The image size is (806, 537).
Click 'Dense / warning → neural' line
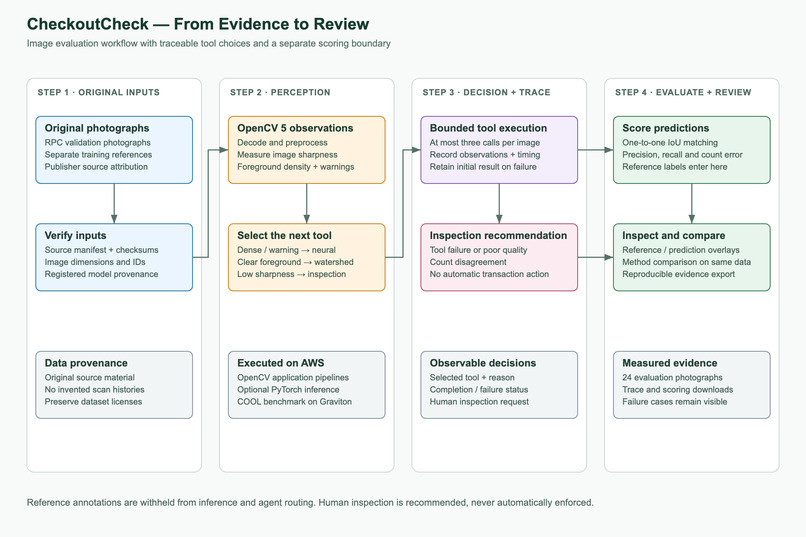click(286, 250)
